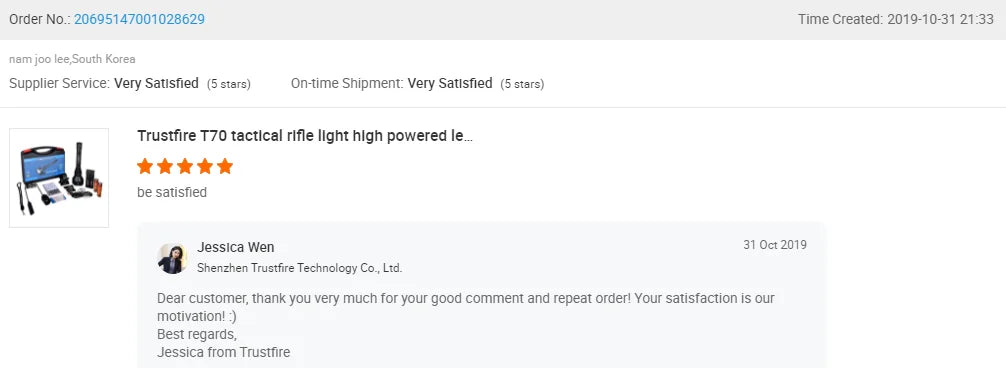The image size is (1006, 368).
Task: Click Jessica Wen's profile avatar
Action: [x=172, y=258]
